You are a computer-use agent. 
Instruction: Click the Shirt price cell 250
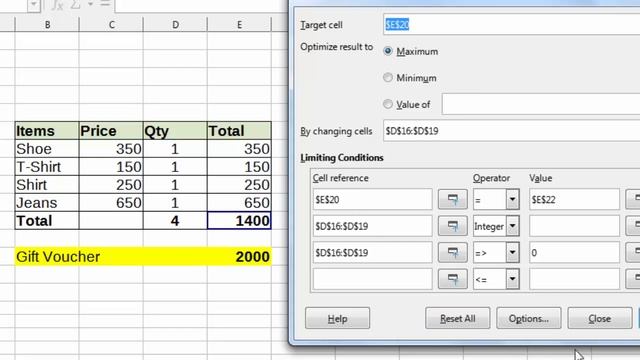tap(111, 185)
